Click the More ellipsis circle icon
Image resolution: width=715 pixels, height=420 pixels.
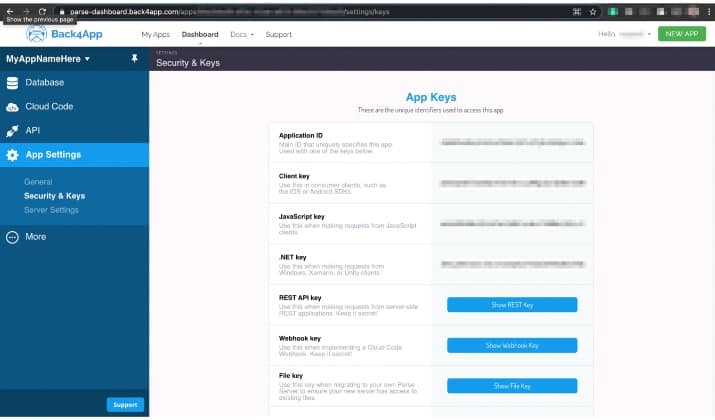click(12, 237)
